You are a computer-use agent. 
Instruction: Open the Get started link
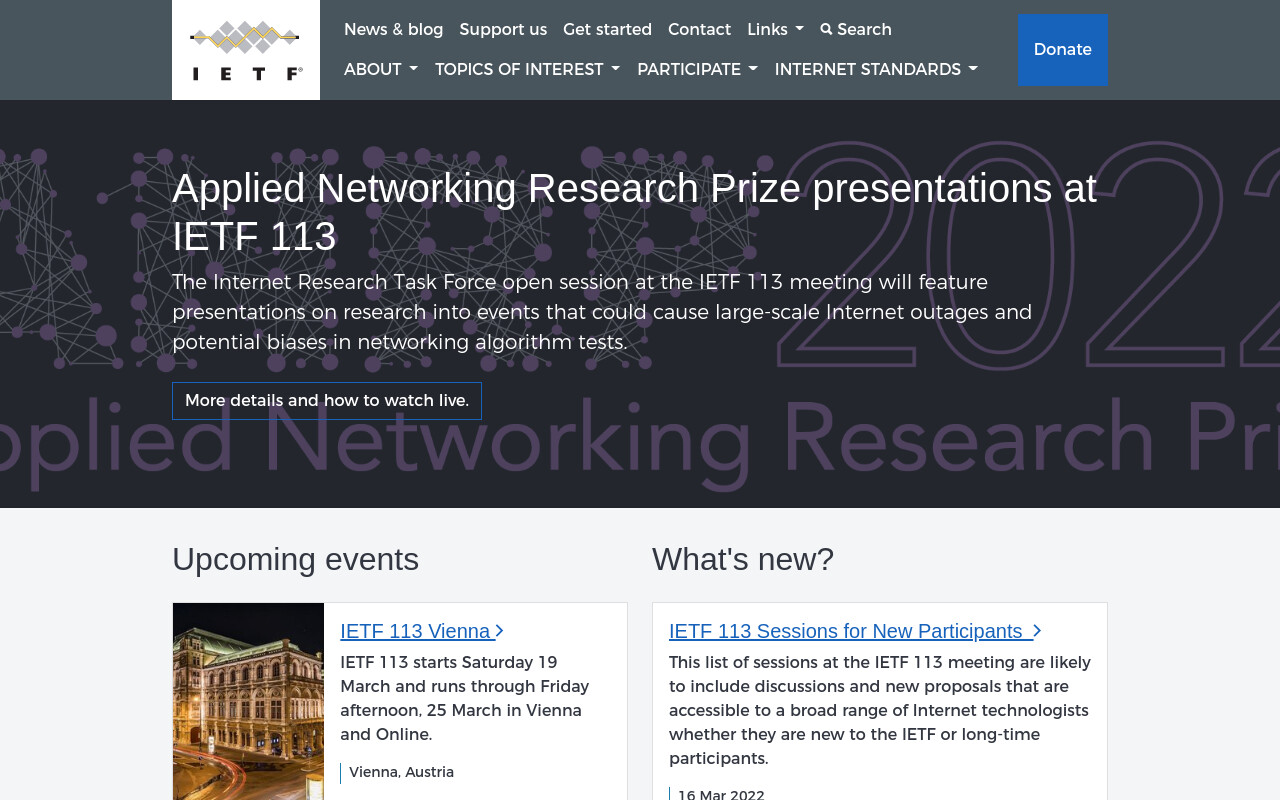pyautogui.click(x=607, y=30)
